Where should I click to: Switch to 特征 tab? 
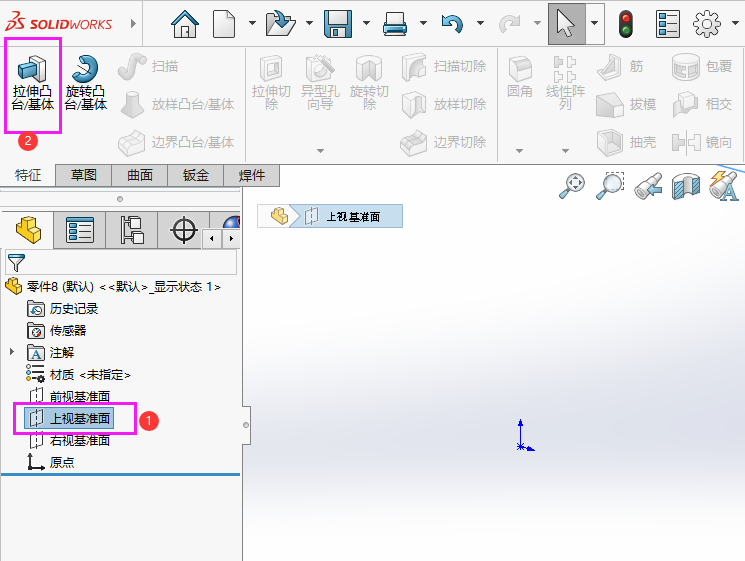pos(28,175)
